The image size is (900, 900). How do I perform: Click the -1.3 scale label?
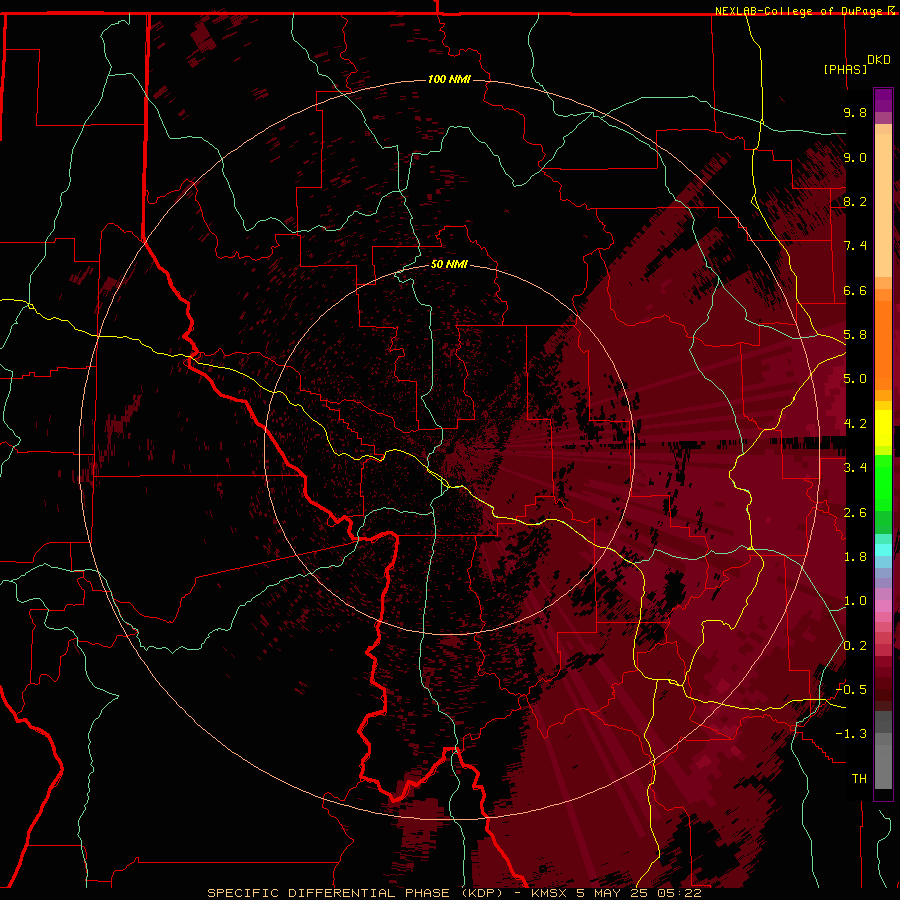(851, 734)
